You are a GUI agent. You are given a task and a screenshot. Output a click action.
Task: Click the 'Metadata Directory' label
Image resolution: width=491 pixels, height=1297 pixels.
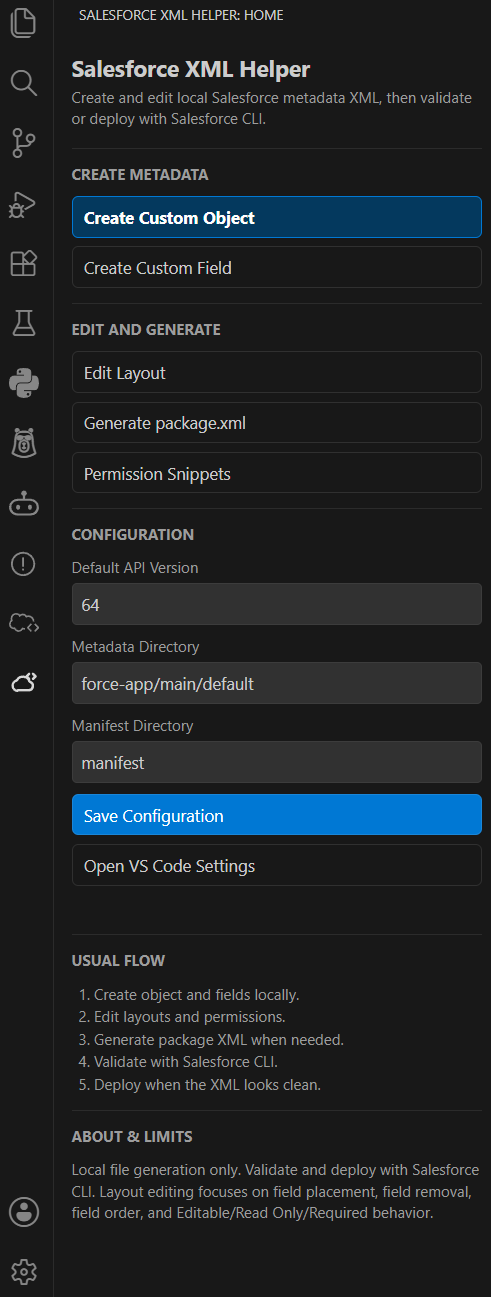[x=136, y=647]
